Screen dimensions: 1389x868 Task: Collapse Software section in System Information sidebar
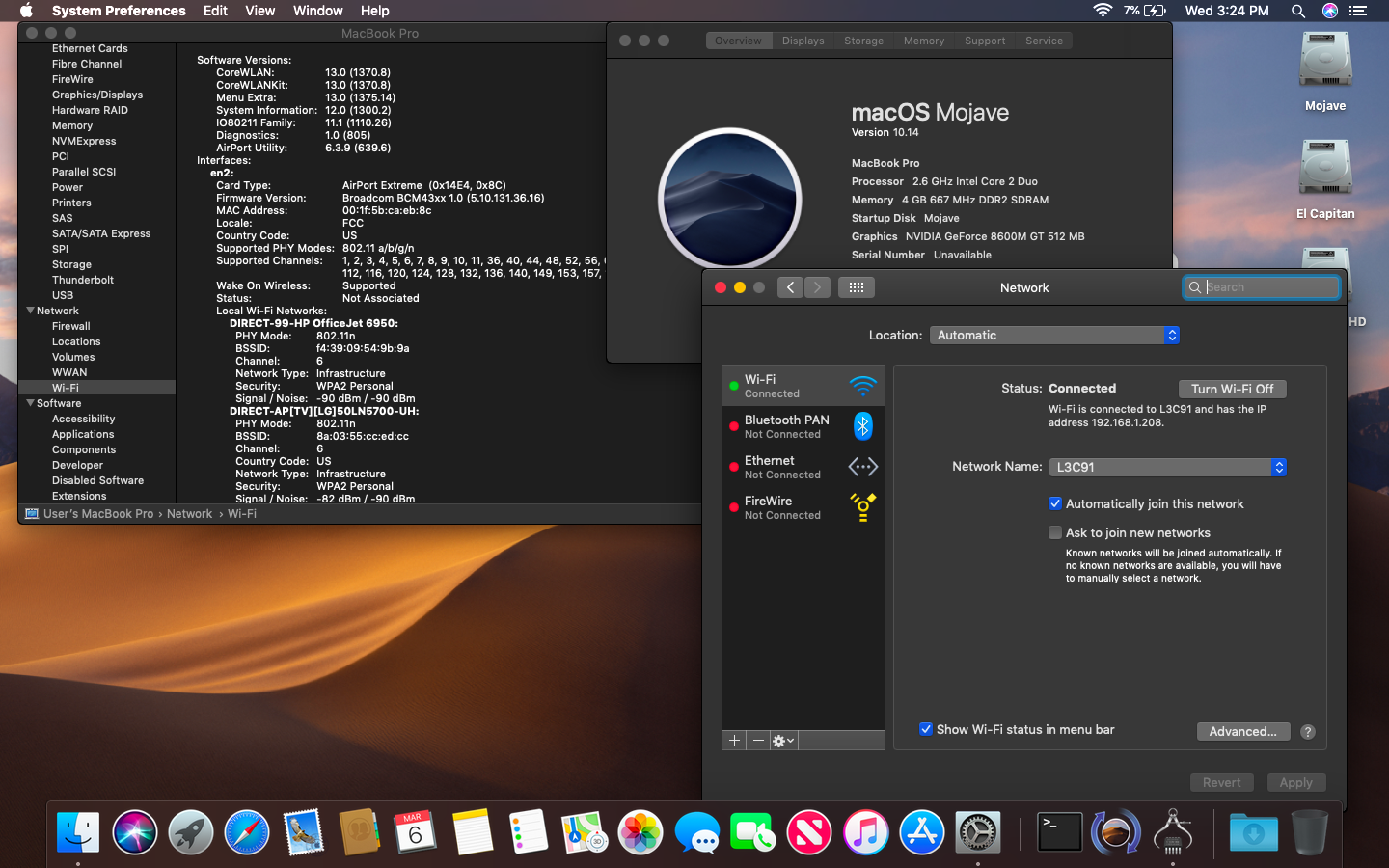30,403
